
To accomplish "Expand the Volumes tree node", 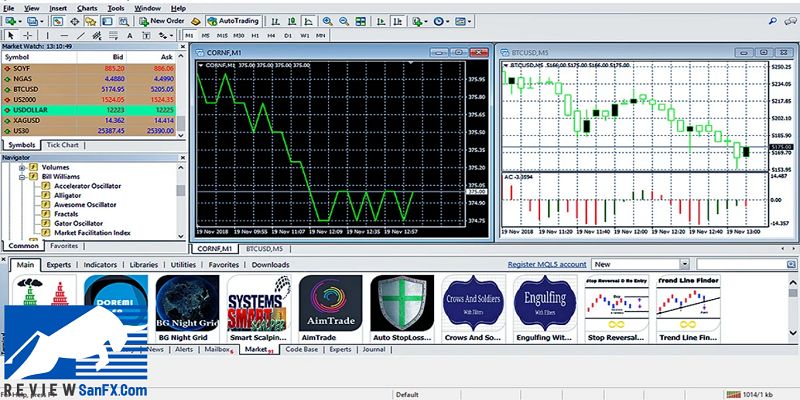I will [x=22, y=167].
